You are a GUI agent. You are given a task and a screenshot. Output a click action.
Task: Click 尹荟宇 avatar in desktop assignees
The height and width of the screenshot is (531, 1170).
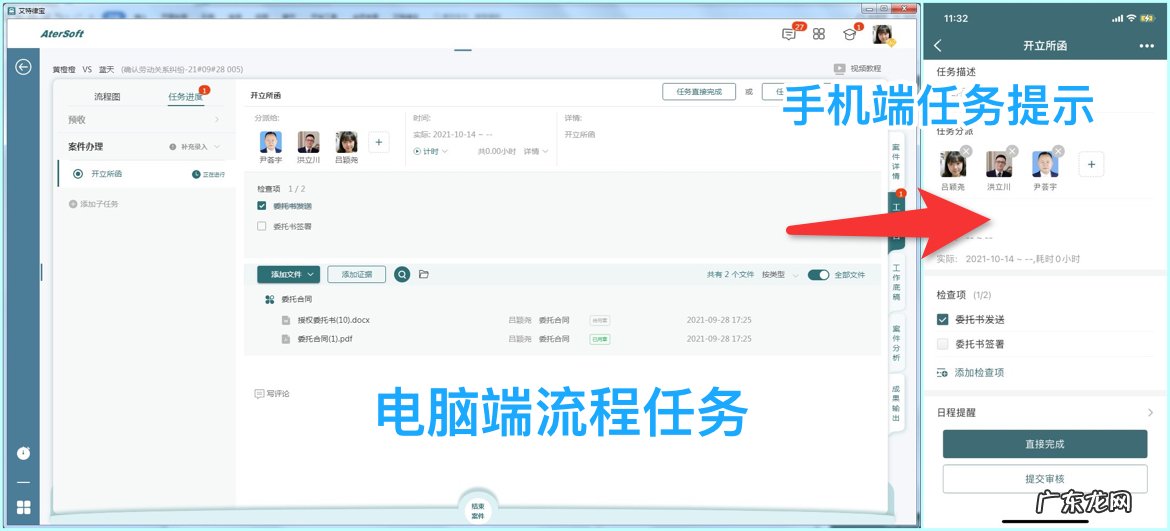click(271, 142)
